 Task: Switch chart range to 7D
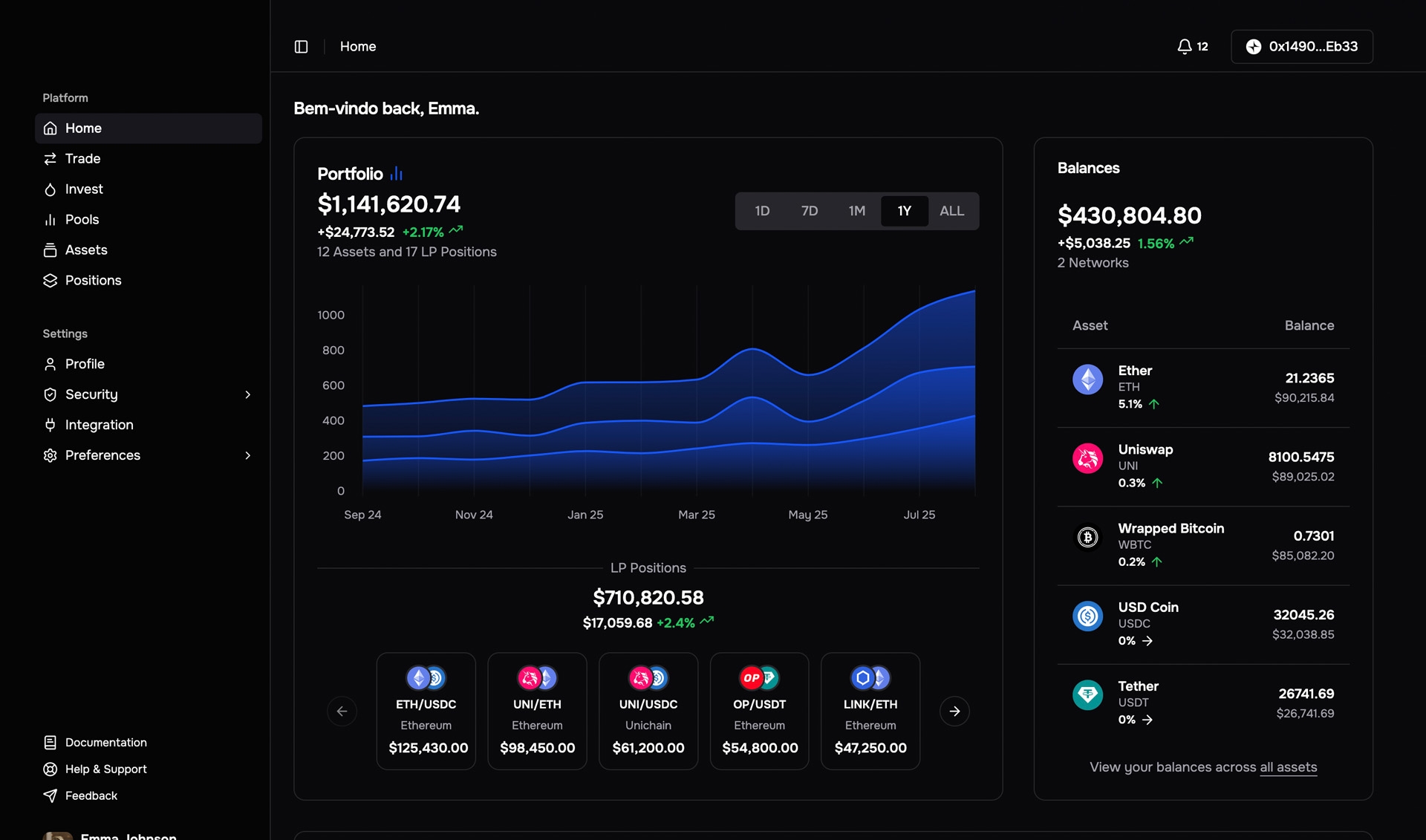click(810, 211)
